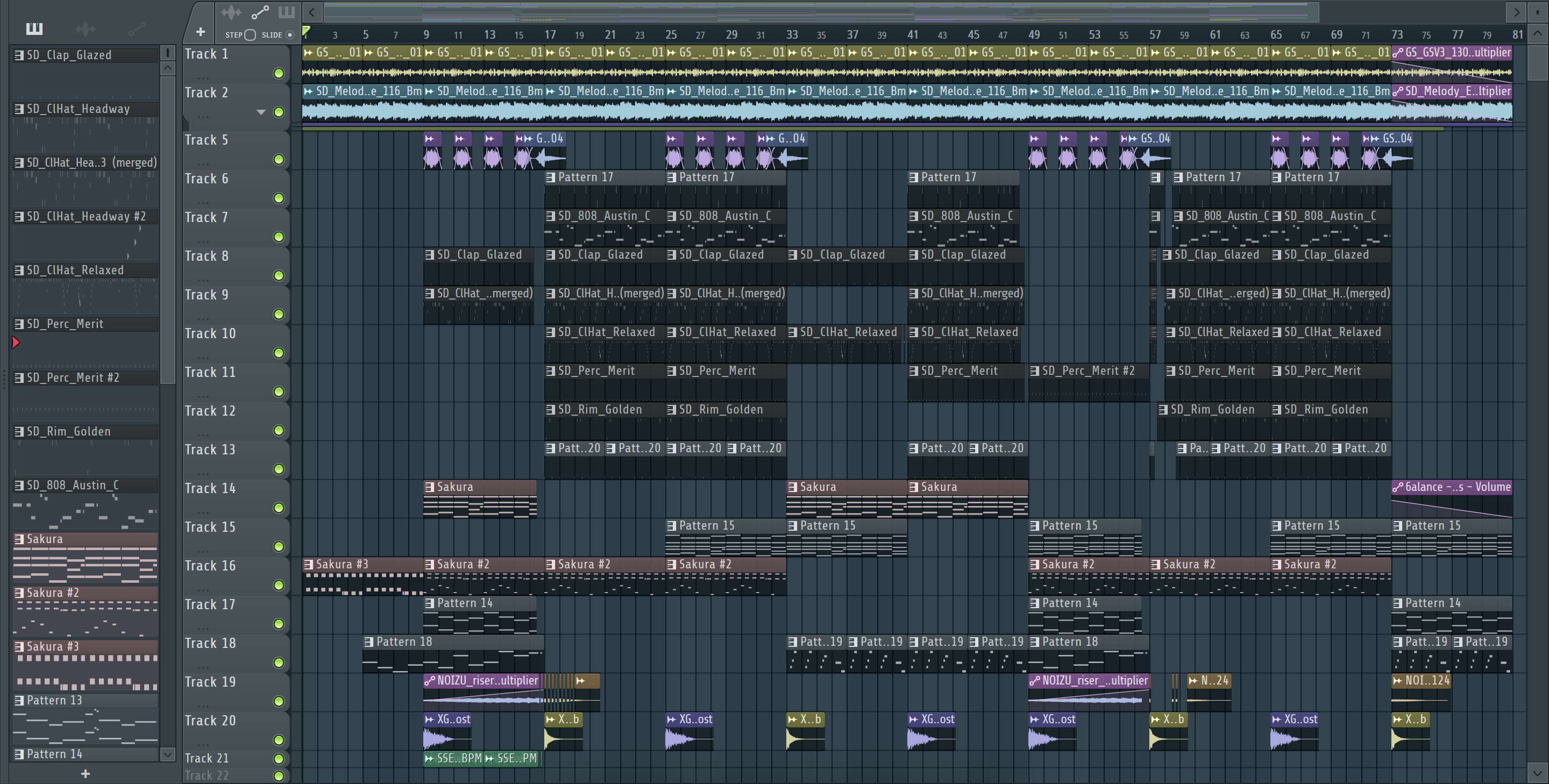The width and height of the screenshot is (1549, 784).
Task: Click the vertical scrollbar up arrow at right
Action: 1538,33
